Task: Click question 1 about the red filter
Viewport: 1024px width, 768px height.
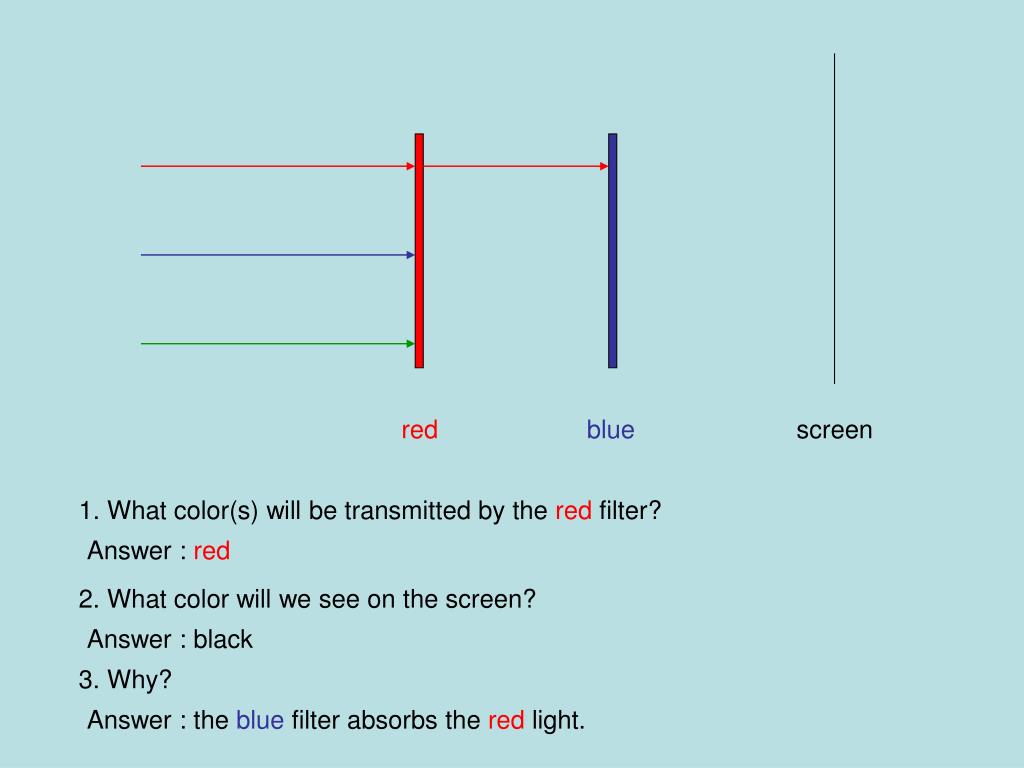Action: click(x=370, y=511)
